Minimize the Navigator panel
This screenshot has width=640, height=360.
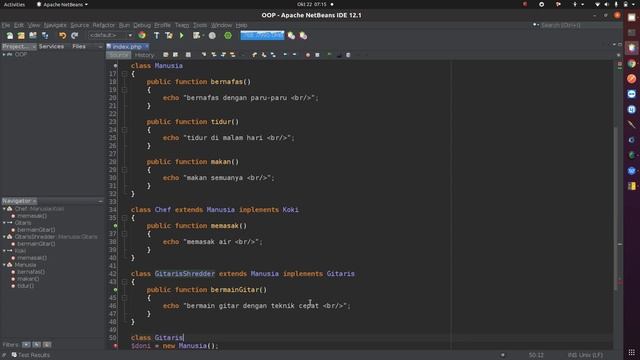coord(100,201)
